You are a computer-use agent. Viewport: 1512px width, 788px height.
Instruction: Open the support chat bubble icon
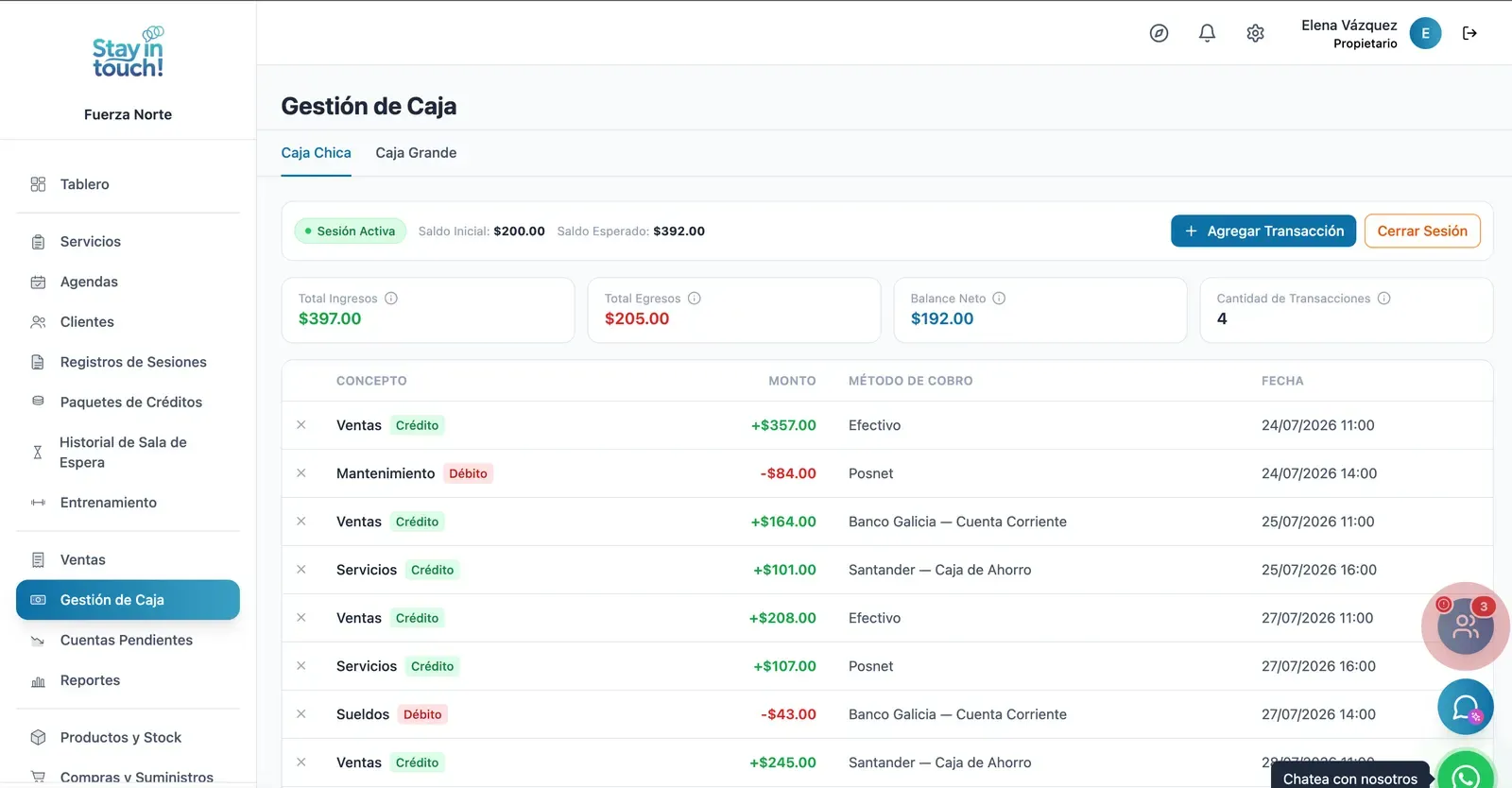point(1466,707)
